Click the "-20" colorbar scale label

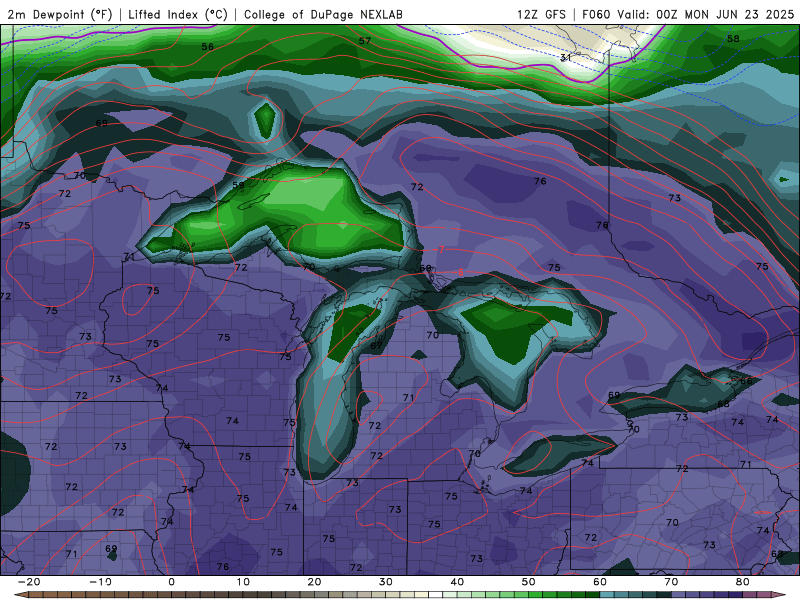click(x=29, y=582)
